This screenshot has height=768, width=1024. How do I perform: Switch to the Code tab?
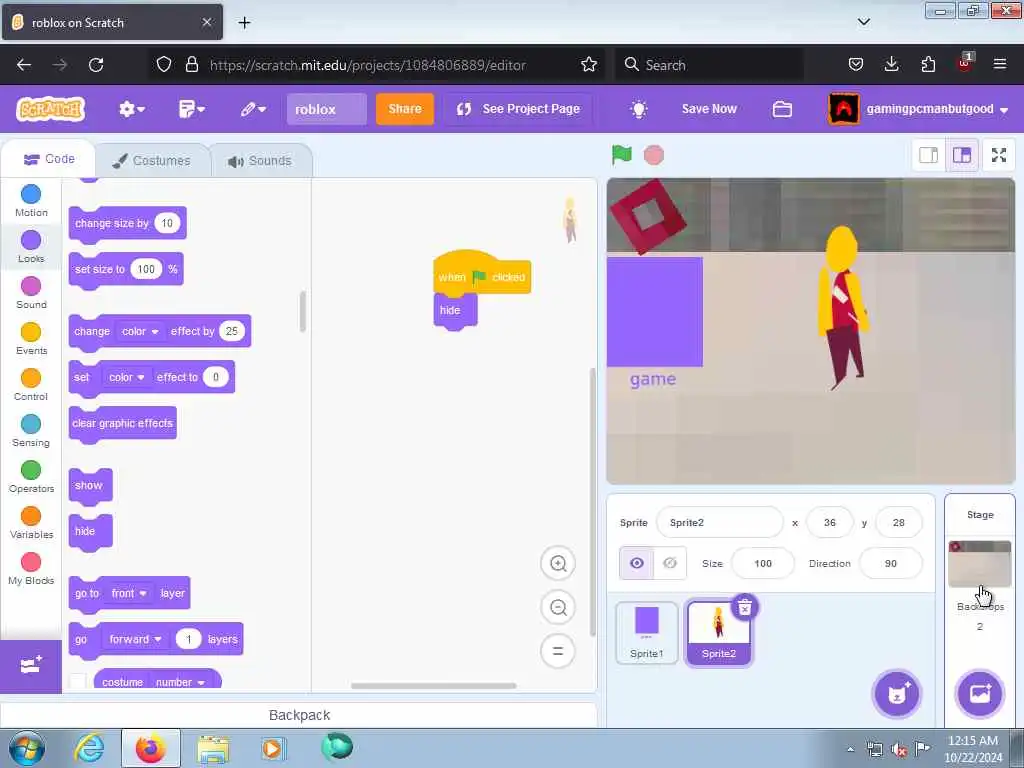click(x=49, y=159)
